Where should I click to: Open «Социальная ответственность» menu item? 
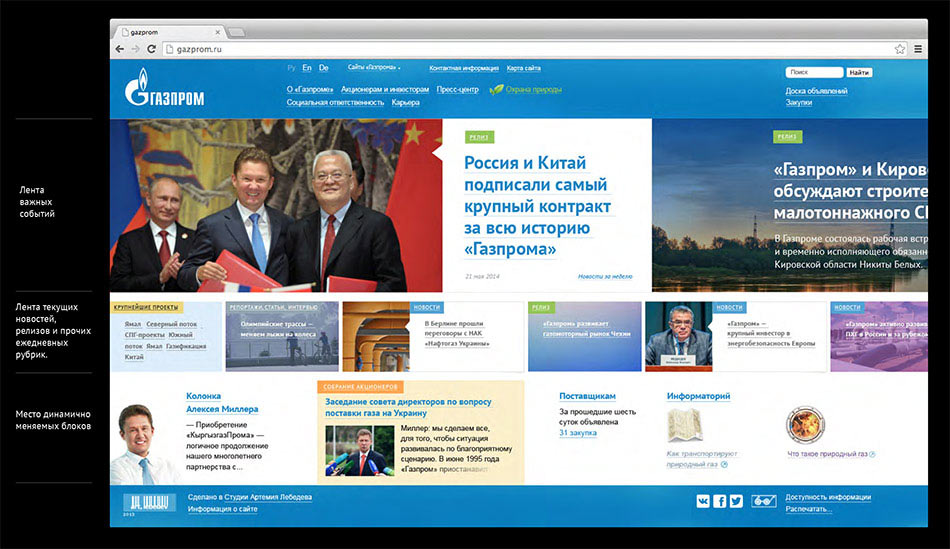pos(335,102)
